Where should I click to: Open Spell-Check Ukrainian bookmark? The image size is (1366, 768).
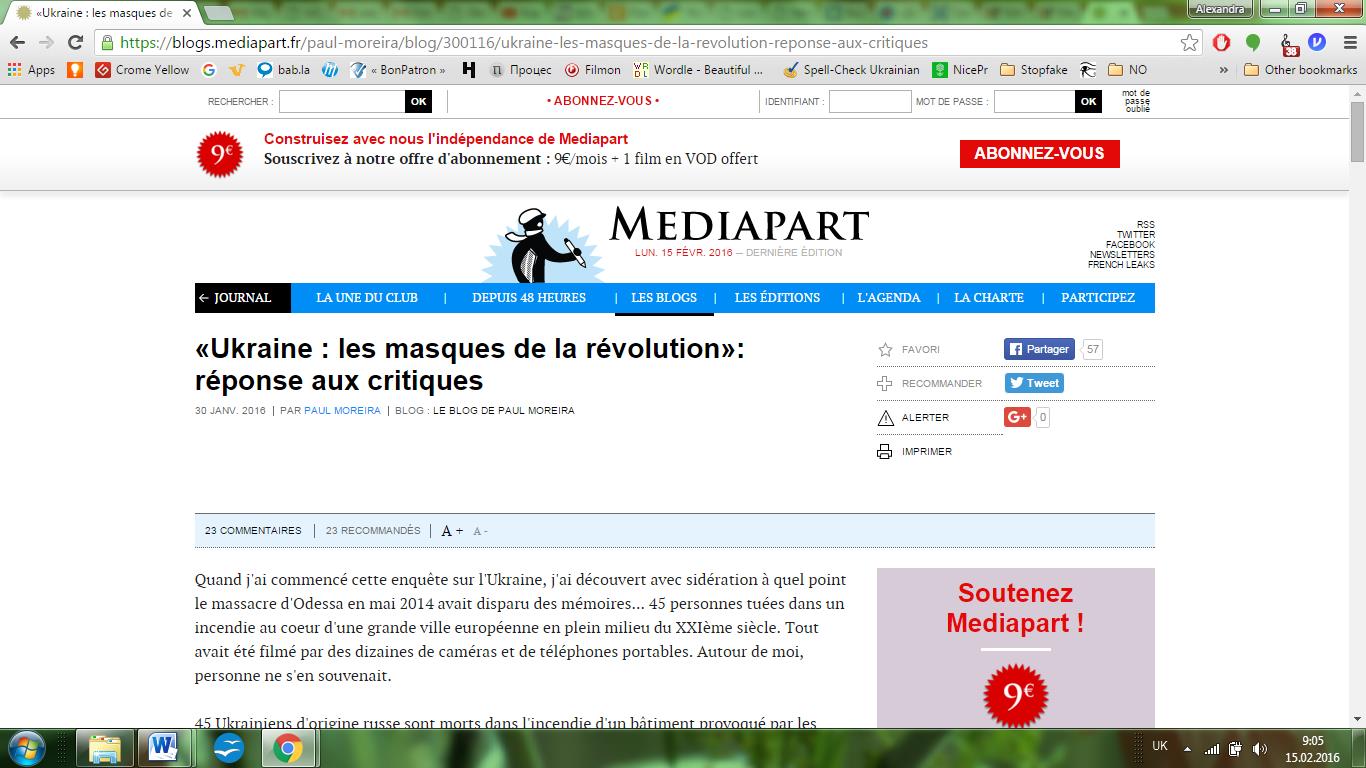(x=851, y=70)
